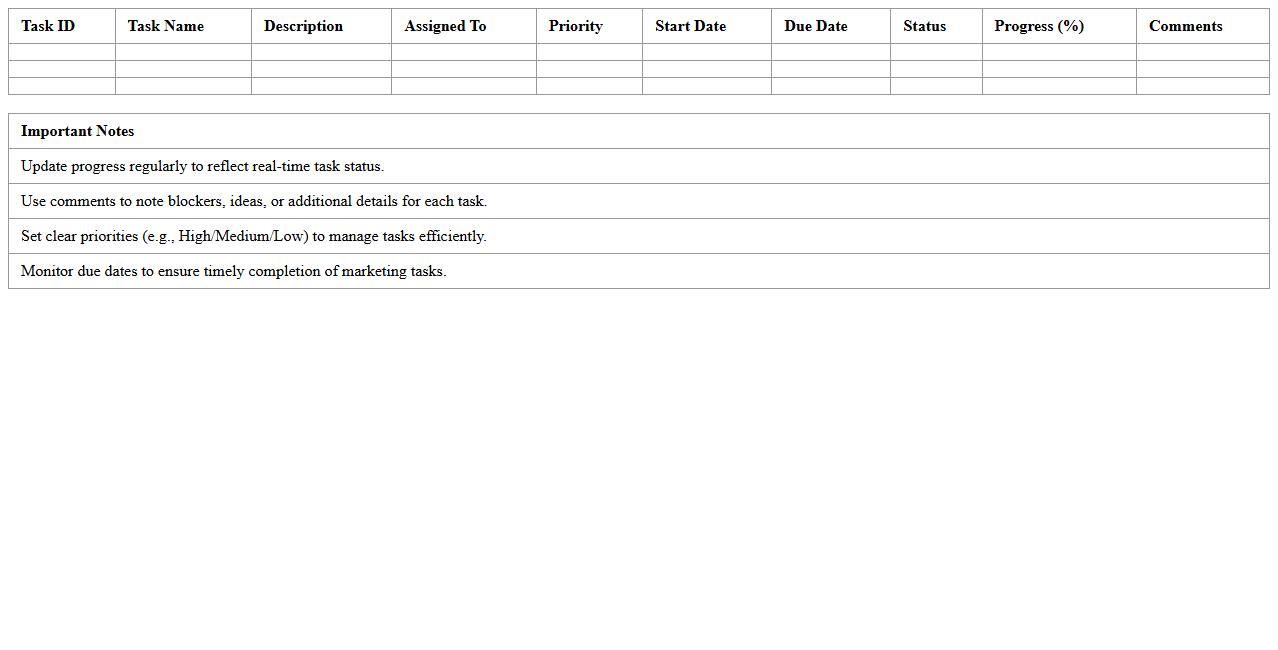The height and width of the screenshot is (650, 1278).
Task: Click the note about using comments for blockers
Action: 254,201
